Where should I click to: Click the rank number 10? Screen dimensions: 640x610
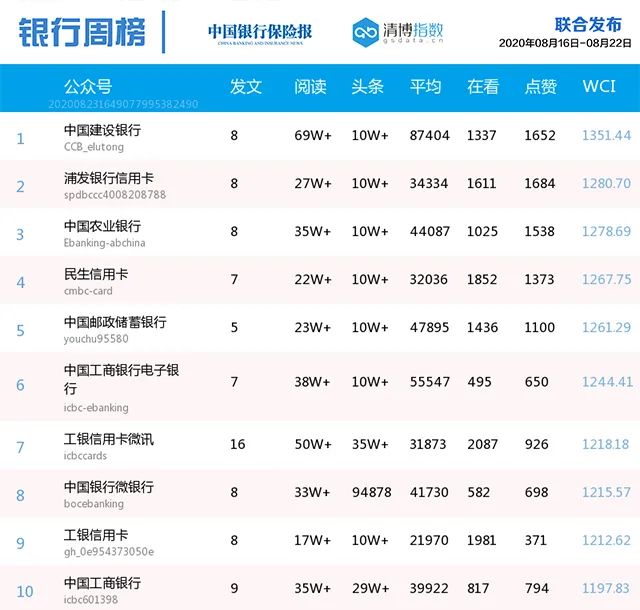click(24, 591)
